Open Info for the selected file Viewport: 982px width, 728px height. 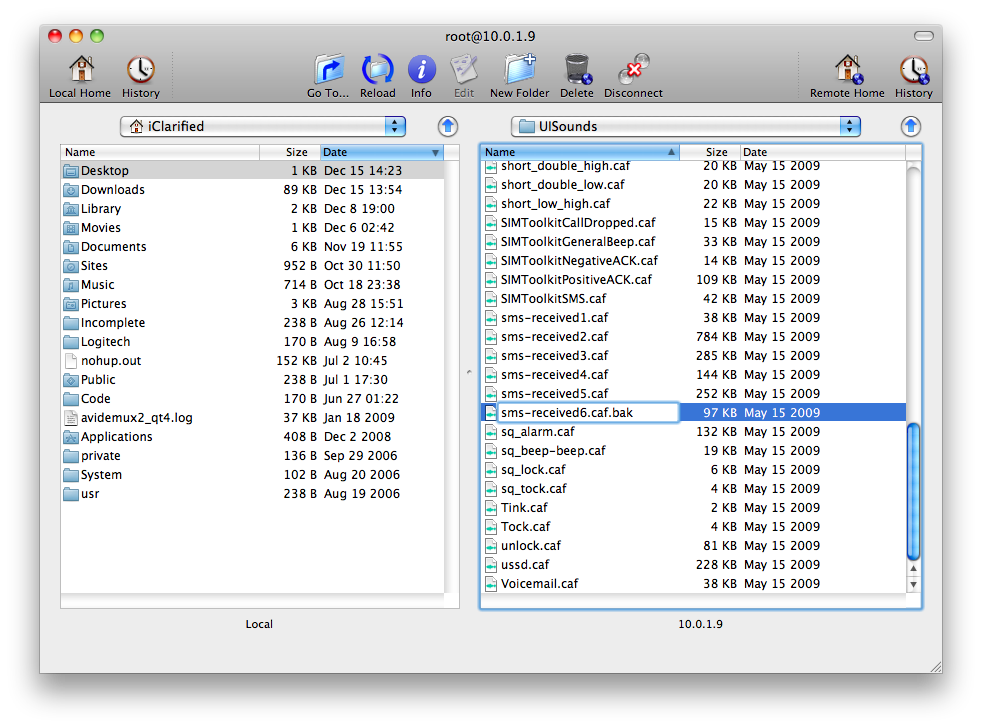(421, 71)
